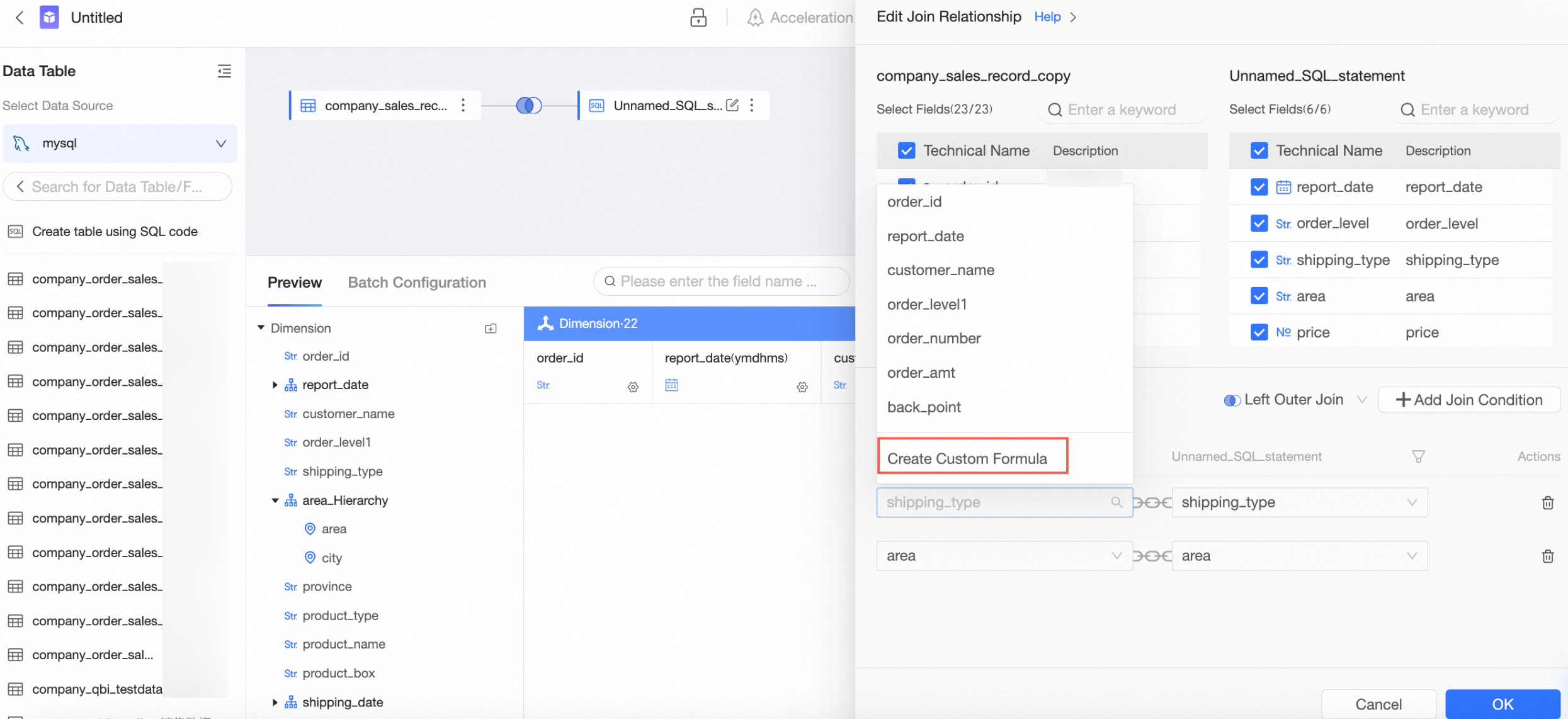The height and width of the screenshot is (719, 1568).
Task: Uncheck the price field checkbox
Action: (x=1259, y=332)
